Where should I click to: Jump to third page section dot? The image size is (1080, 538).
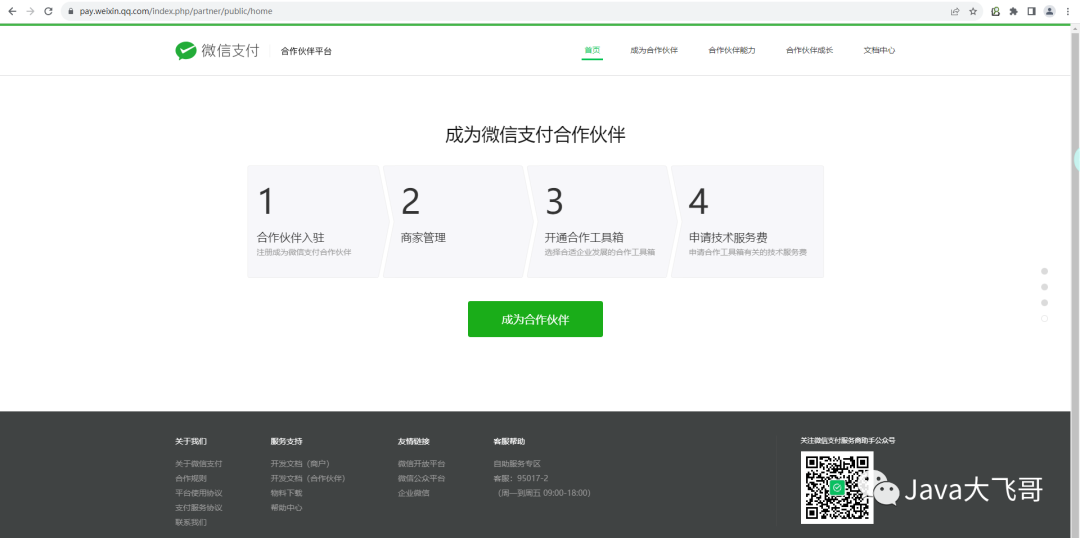click(x=1044, y=303)
